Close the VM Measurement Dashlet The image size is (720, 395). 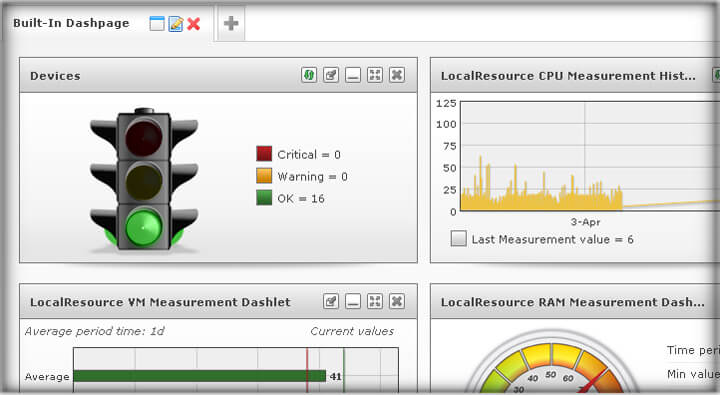click(x=397, y=301)
